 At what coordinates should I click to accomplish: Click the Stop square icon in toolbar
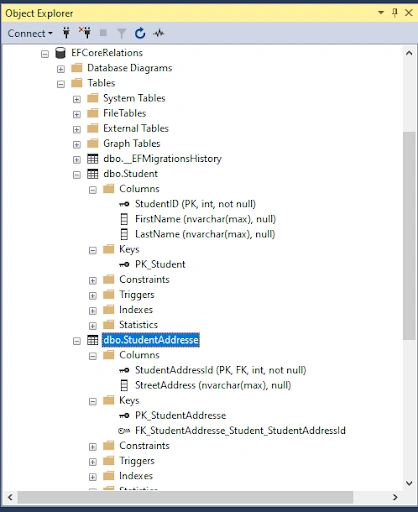pos(103,33)
